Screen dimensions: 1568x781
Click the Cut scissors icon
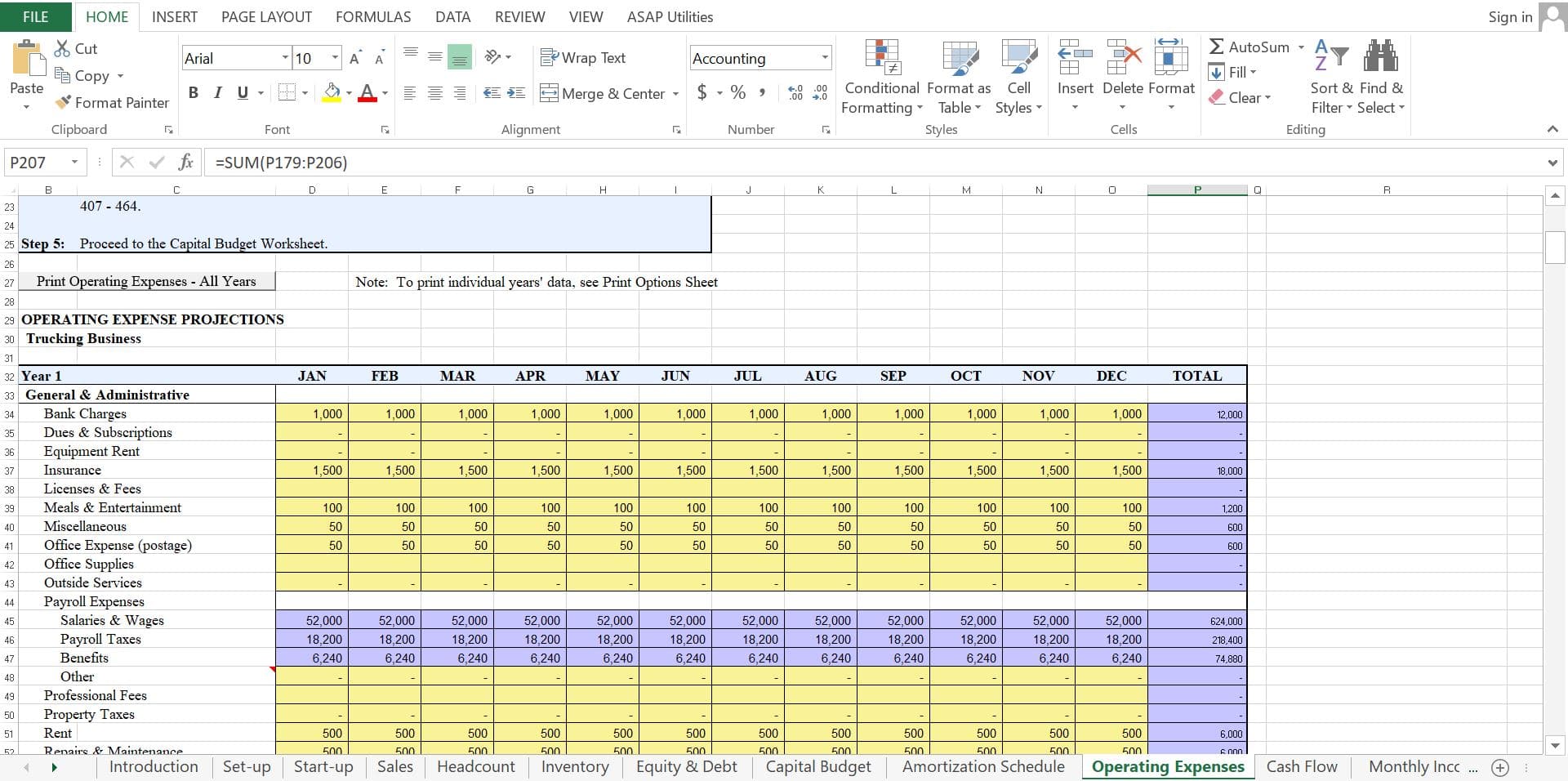point(62,49)
